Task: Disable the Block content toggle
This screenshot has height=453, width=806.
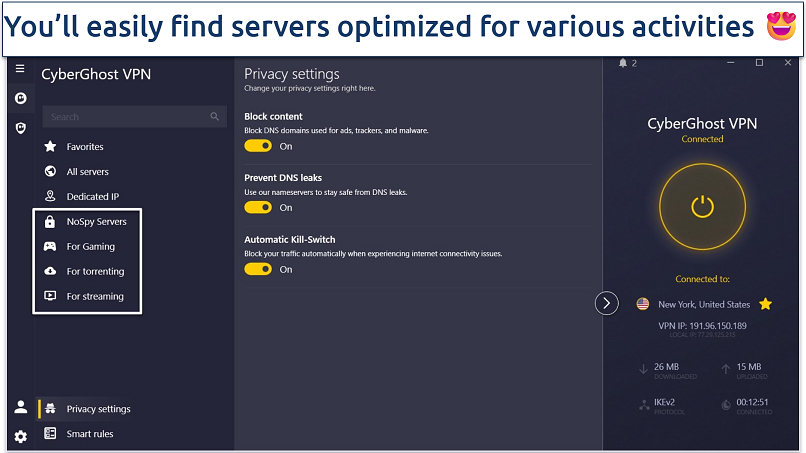Action: click(x=258, y=146)
